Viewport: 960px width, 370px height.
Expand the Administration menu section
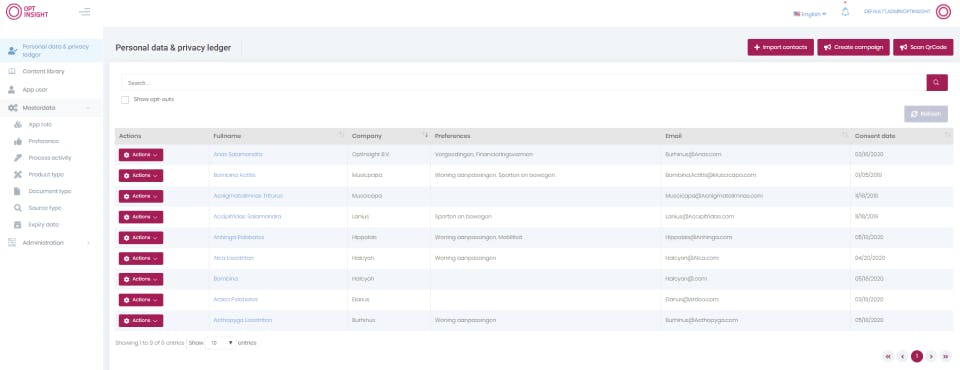point(49,243)
